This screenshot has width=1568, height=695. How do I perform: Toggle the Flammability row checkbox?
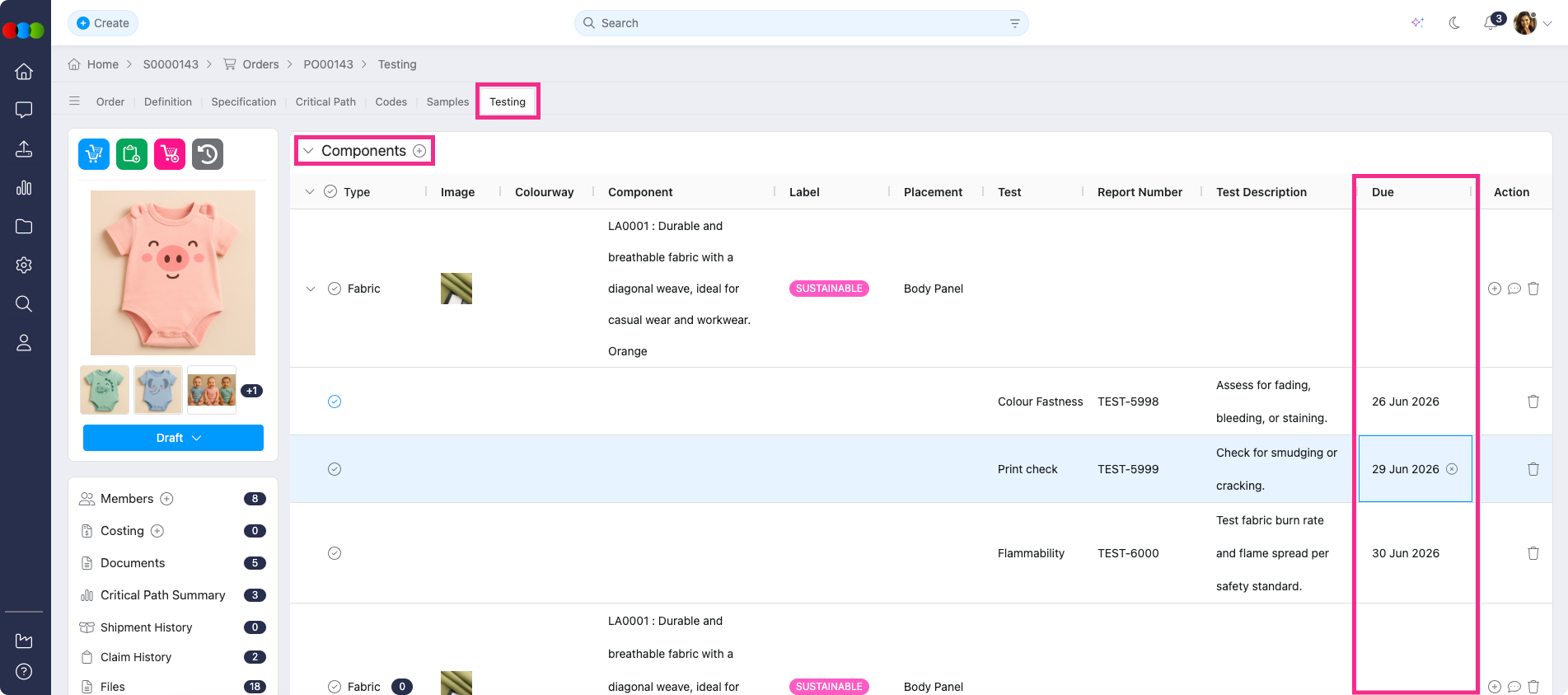(335, 553)
